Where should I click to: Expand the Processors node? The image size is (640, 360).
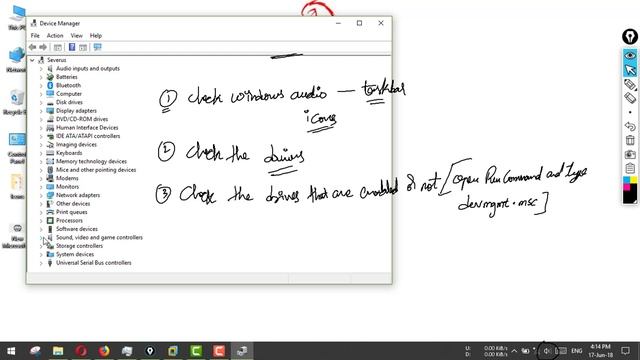click(41, 220)
